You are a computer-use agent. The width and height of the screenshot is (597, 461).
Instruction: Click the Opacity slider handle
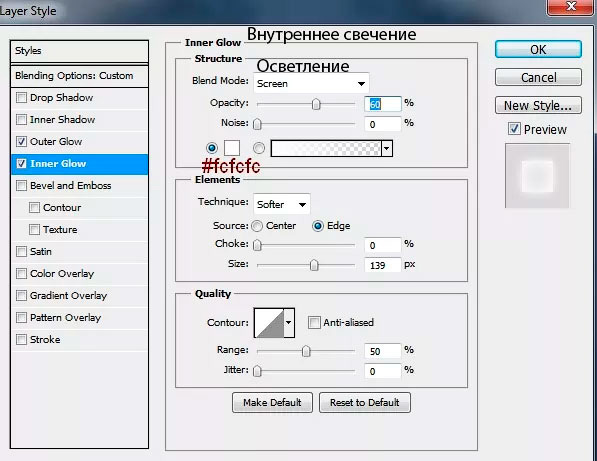tap(316, 104)
